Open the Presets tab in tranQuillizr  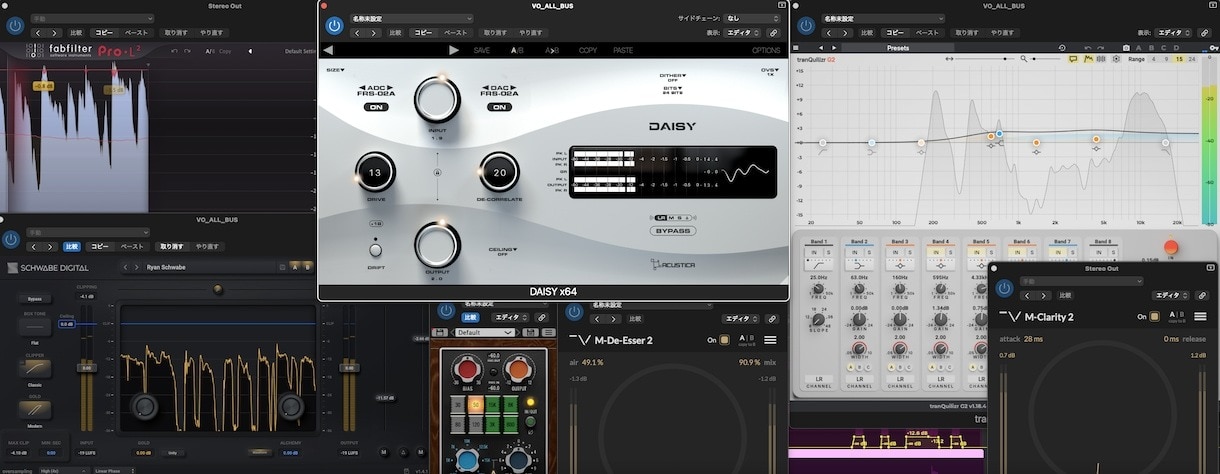pyautogui.click(x=898, y=48)
